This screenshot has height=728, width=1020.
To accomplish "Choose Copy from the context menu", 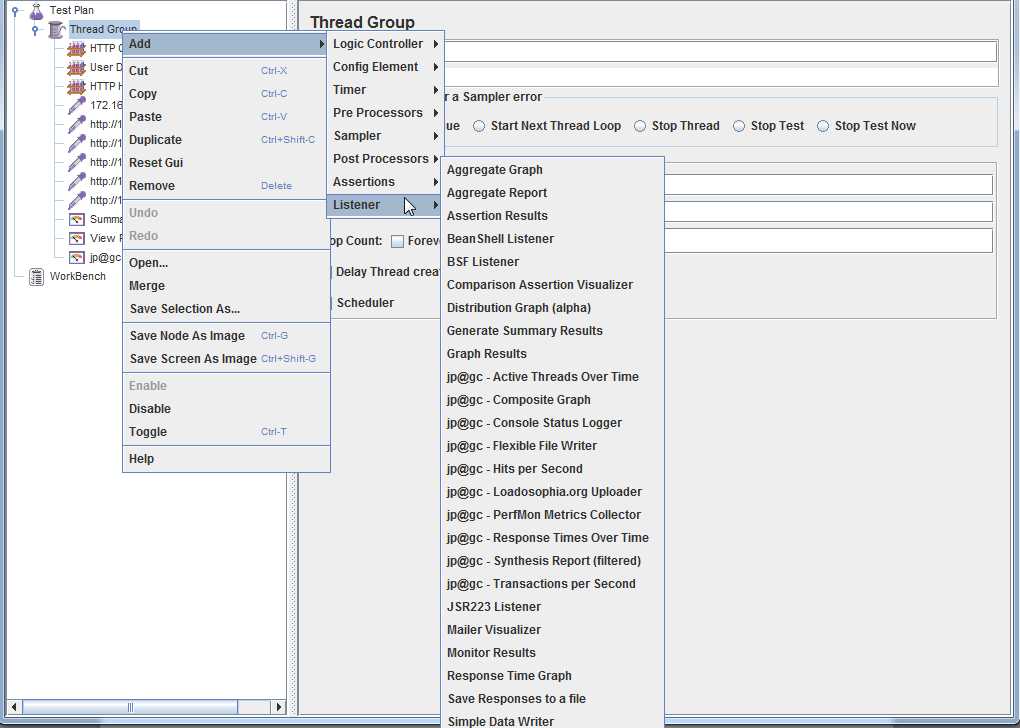I will [226, 94].
